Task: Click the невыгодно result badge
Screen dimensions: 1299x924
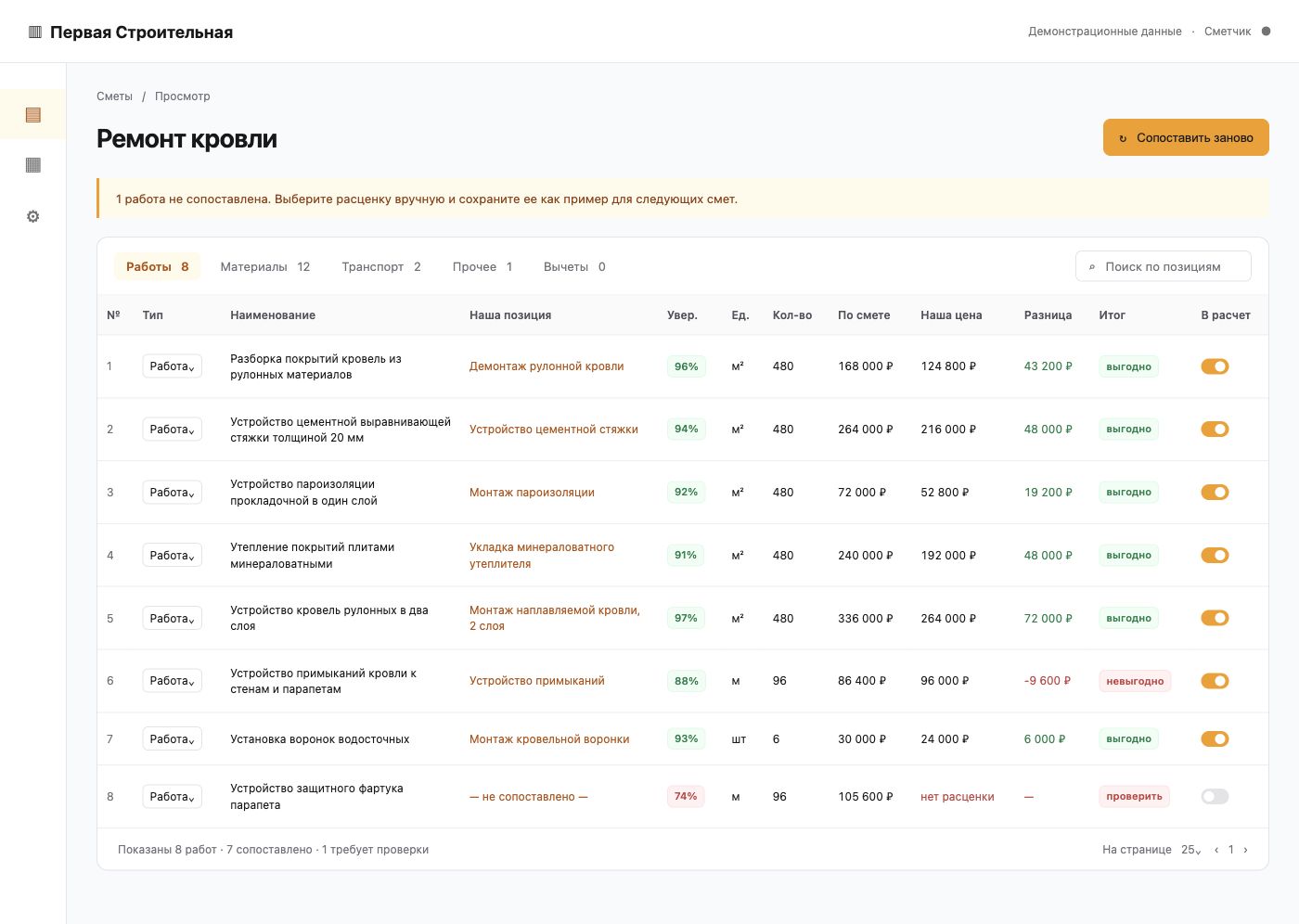Action: click(x=1135, y=681)
